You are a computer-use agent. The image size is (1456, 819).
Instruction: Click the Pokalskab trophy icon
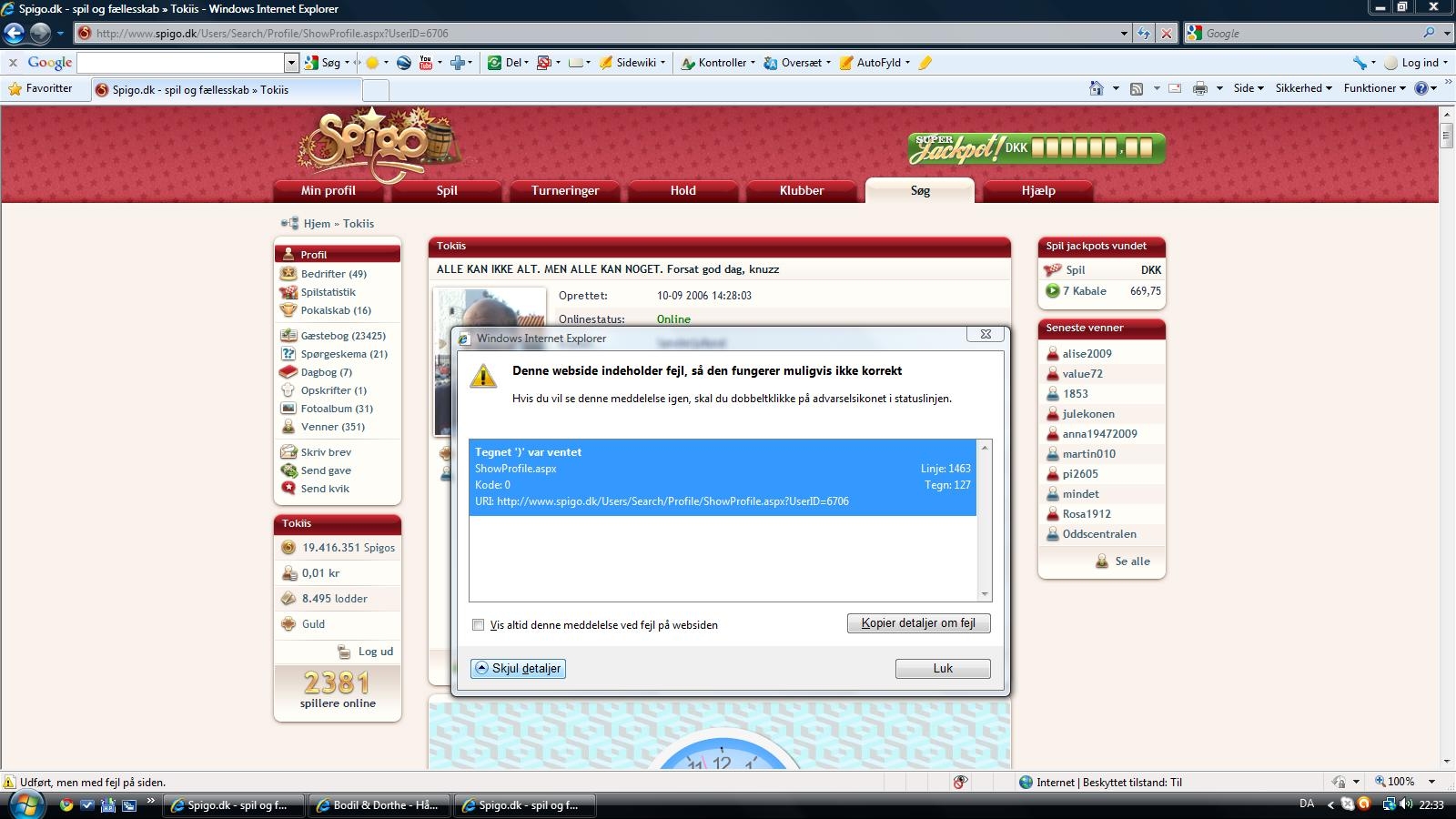tap(288, 310)
